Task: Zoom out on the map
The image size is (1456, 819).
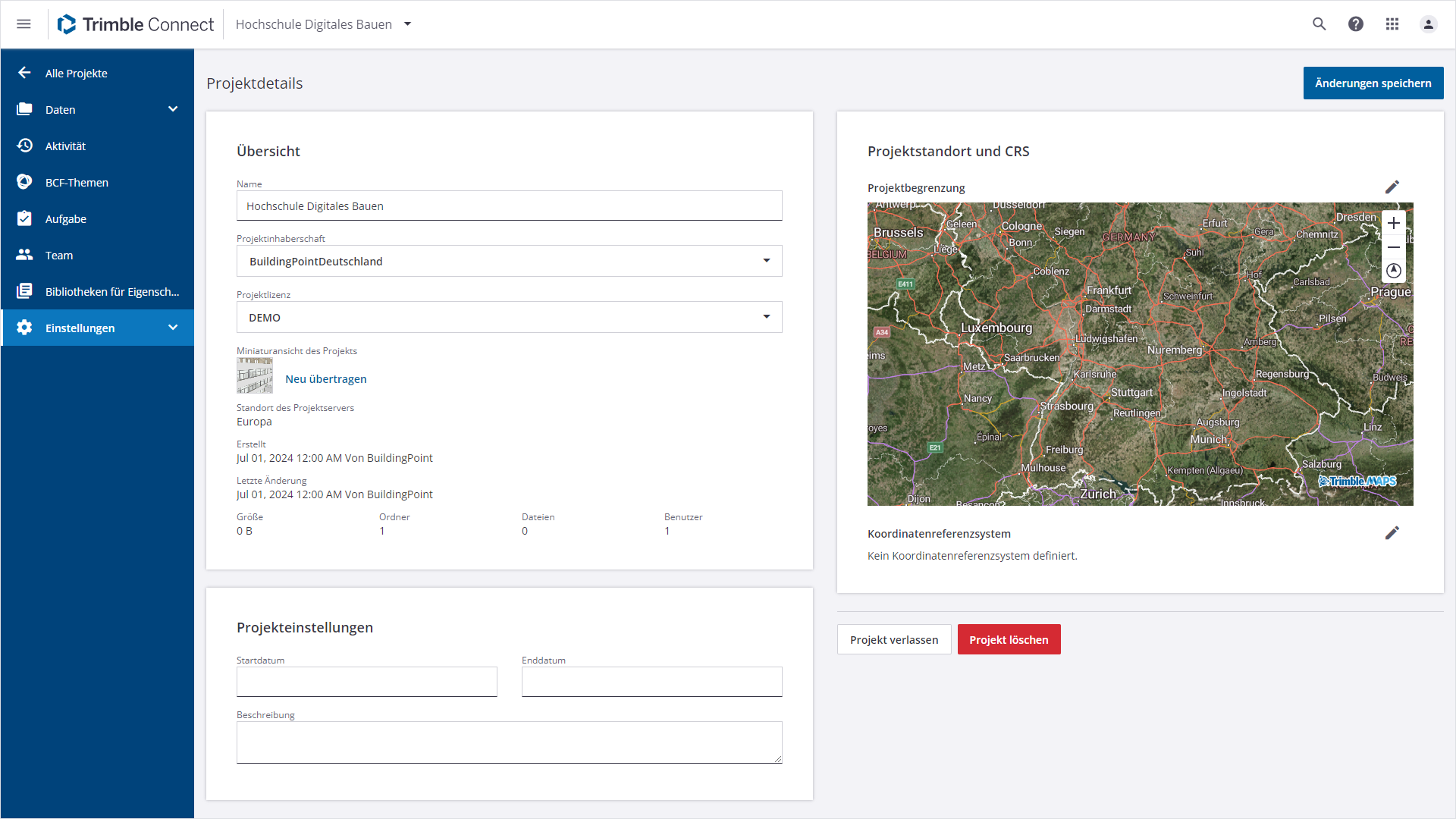Action: click(x=1394, y=247)
